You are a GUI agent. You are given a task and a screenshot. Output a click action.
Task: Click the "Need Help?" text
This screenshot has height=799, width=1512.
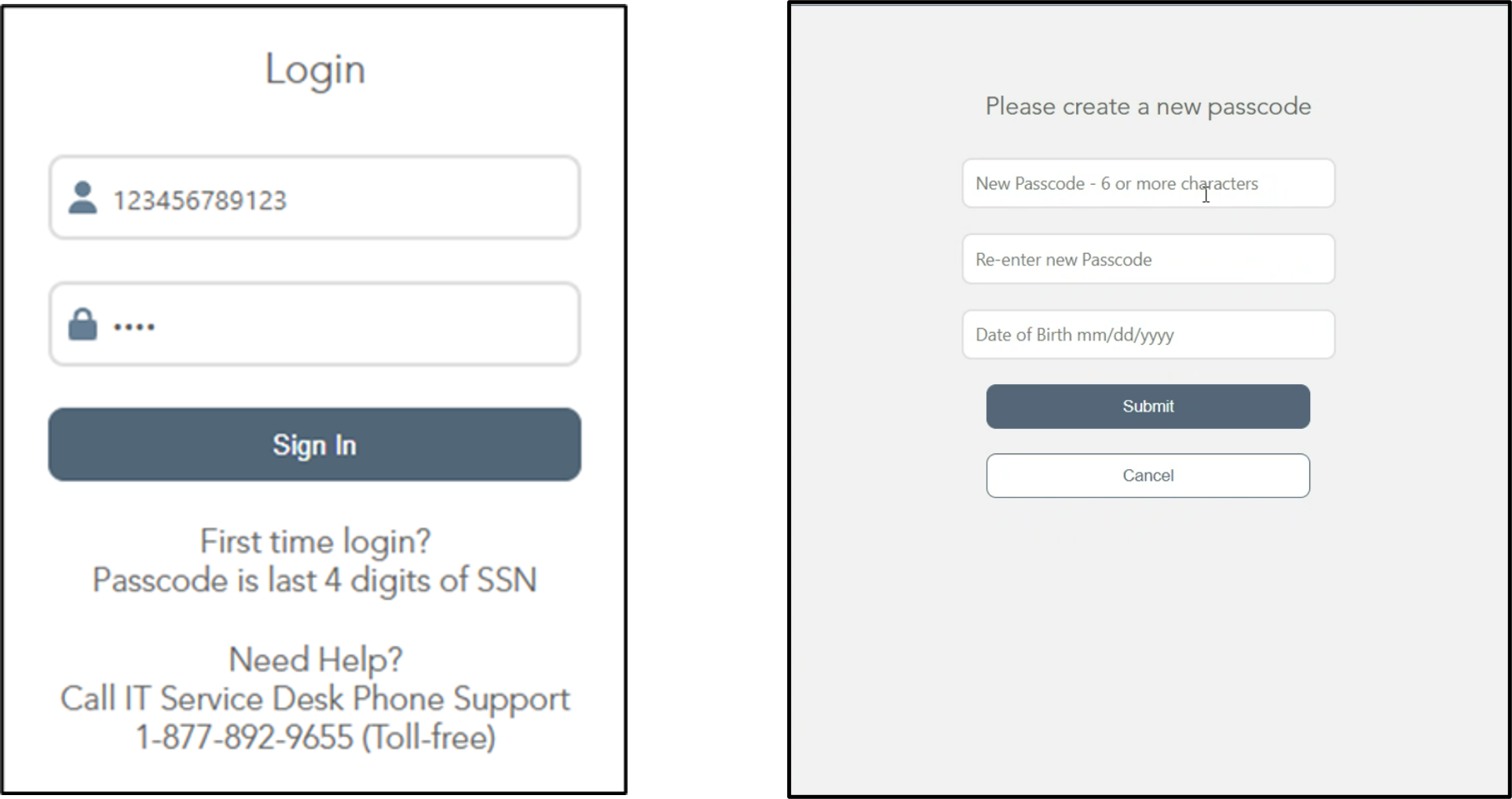click(x=315, y=660)
